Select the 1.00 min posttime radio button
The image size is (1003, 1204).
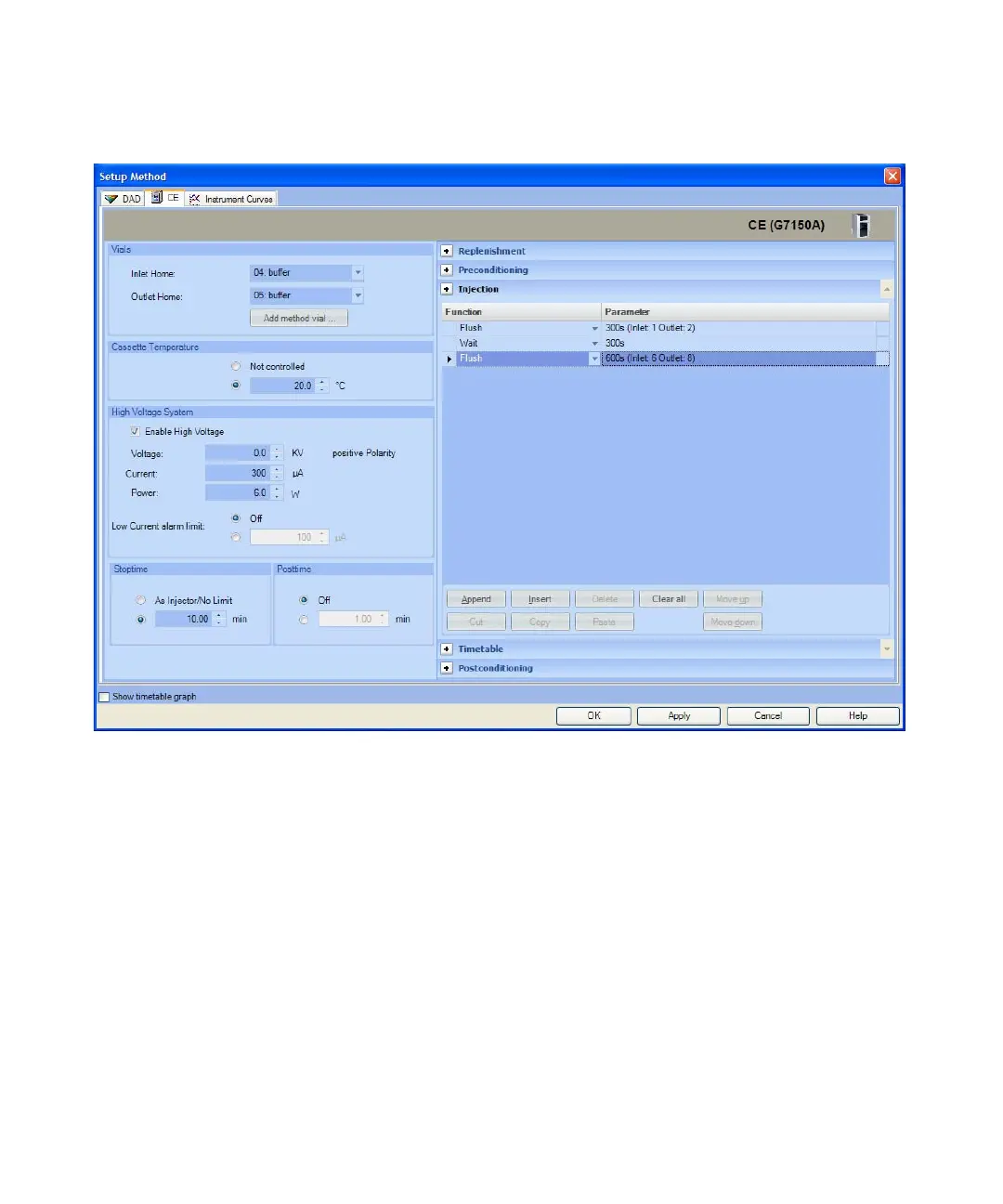pos(304,619)
